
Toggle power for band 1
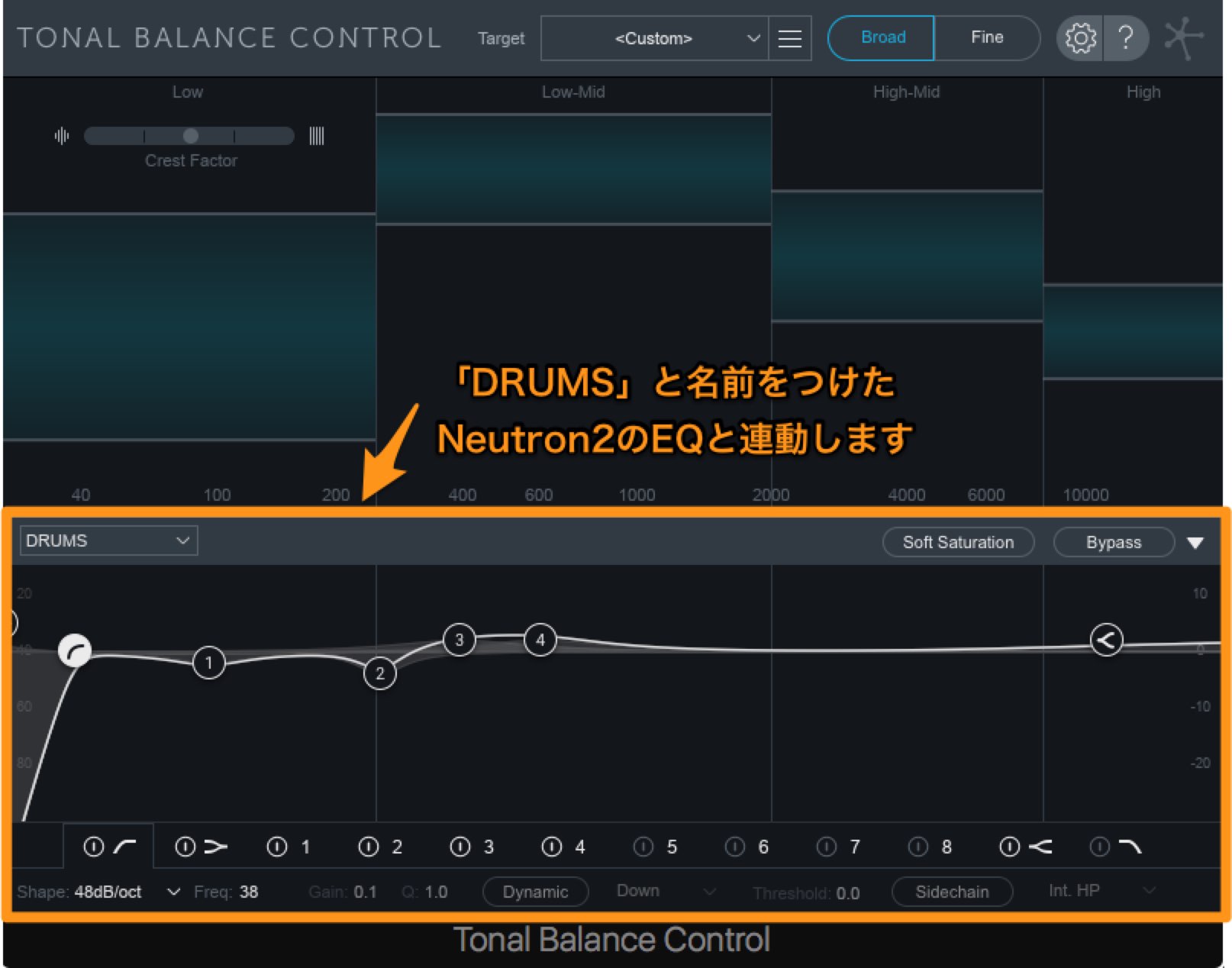click(276, 847)
